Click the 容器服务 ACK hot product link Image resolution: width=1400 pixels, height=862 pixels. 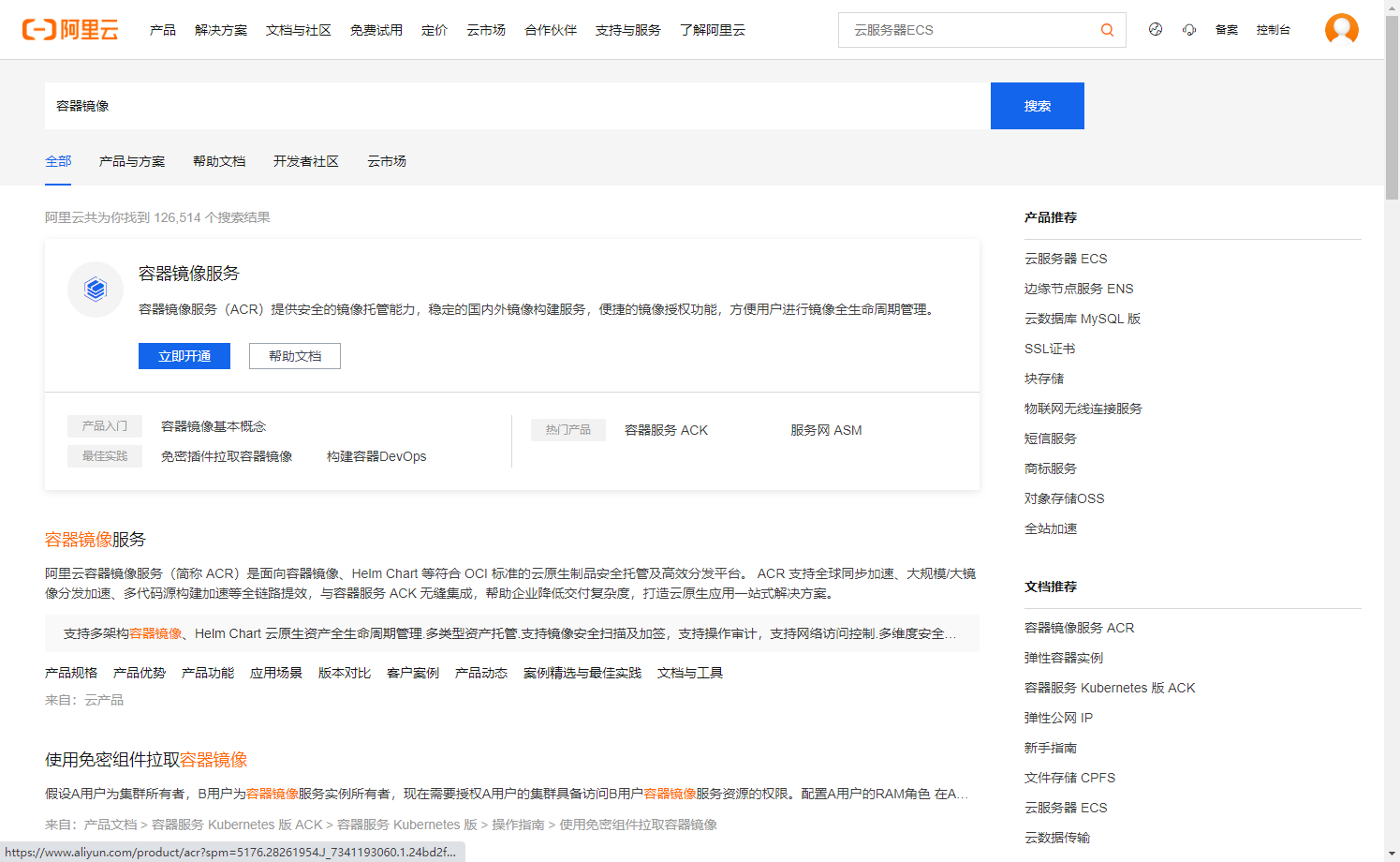pyautogui.click(x=666, y=429)
